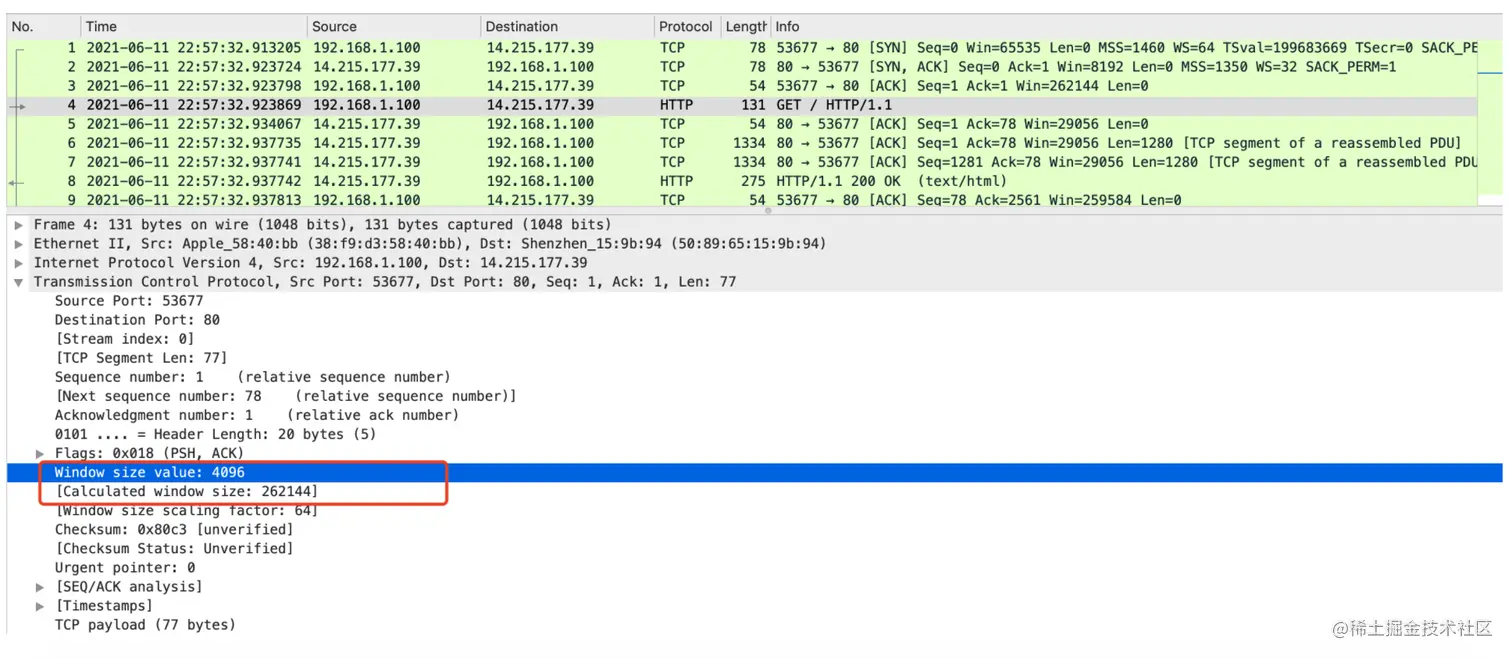1512x658 pixels.
Task: Click the Info column header
Action: click(1136, 27)
